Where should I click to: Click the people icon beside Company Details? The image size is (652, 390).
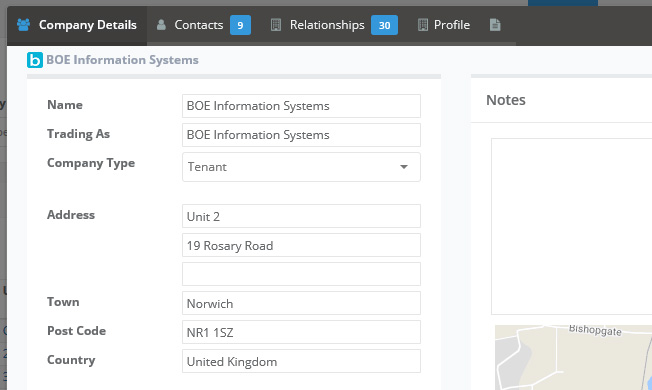point(23,25)
